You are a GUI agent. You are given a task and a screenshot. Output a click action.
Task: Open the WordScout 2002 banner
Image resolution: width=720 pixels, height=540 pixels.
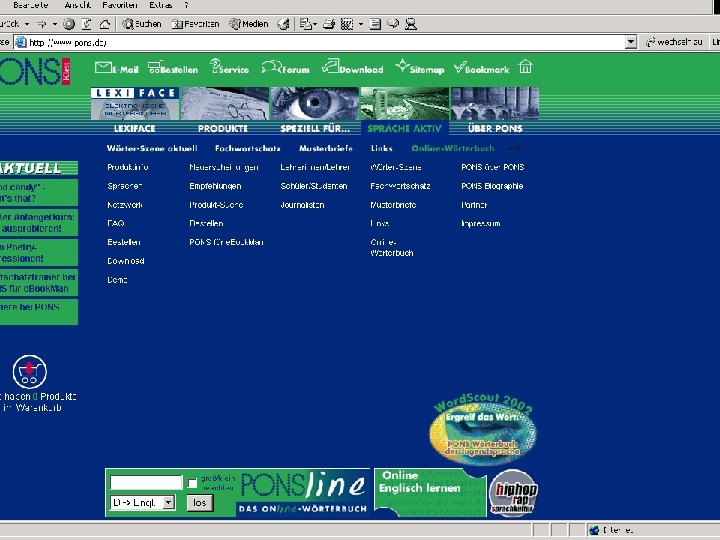point(483,428)
